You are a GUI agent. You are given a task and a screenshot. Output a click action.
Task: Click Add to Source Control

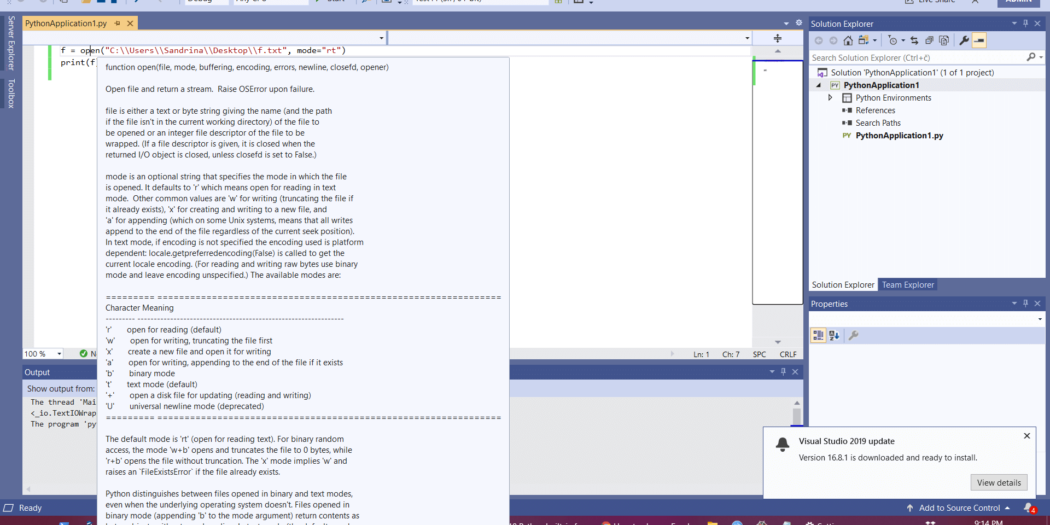tap(958, 508)
